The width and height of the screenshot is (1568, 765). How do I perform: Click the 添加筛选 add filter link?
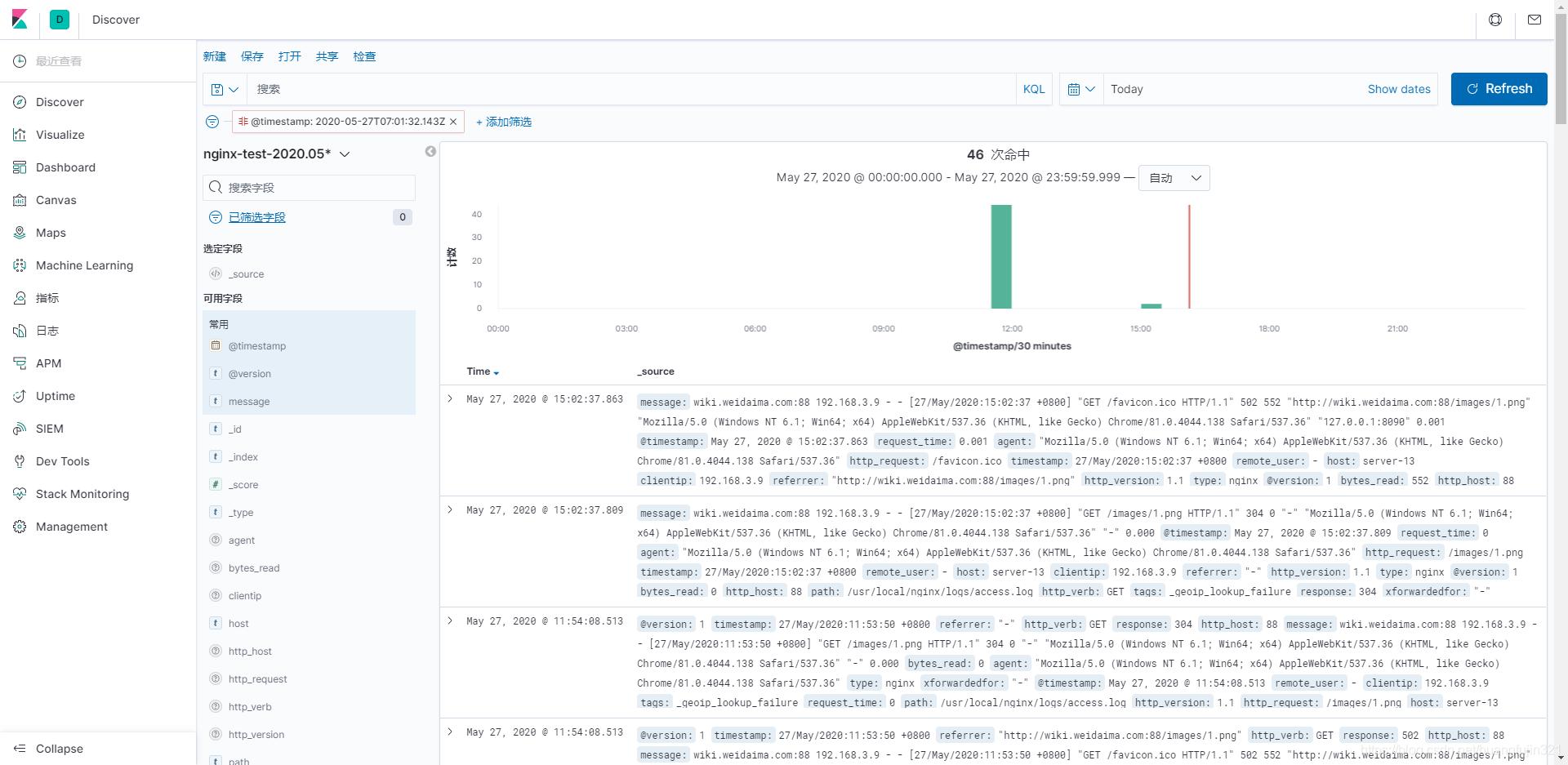point(504,122)
